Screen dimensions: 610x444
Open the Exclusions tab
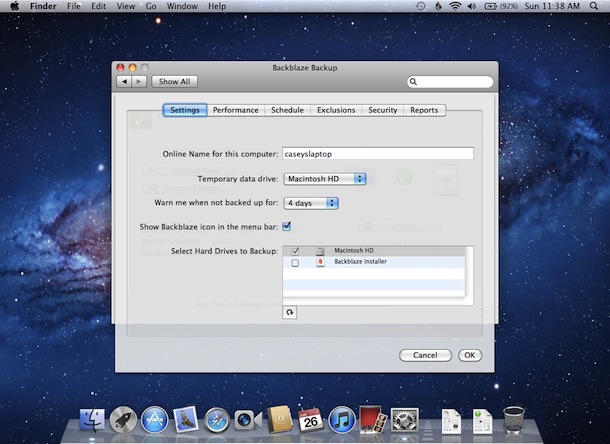[x=336, y=110]
